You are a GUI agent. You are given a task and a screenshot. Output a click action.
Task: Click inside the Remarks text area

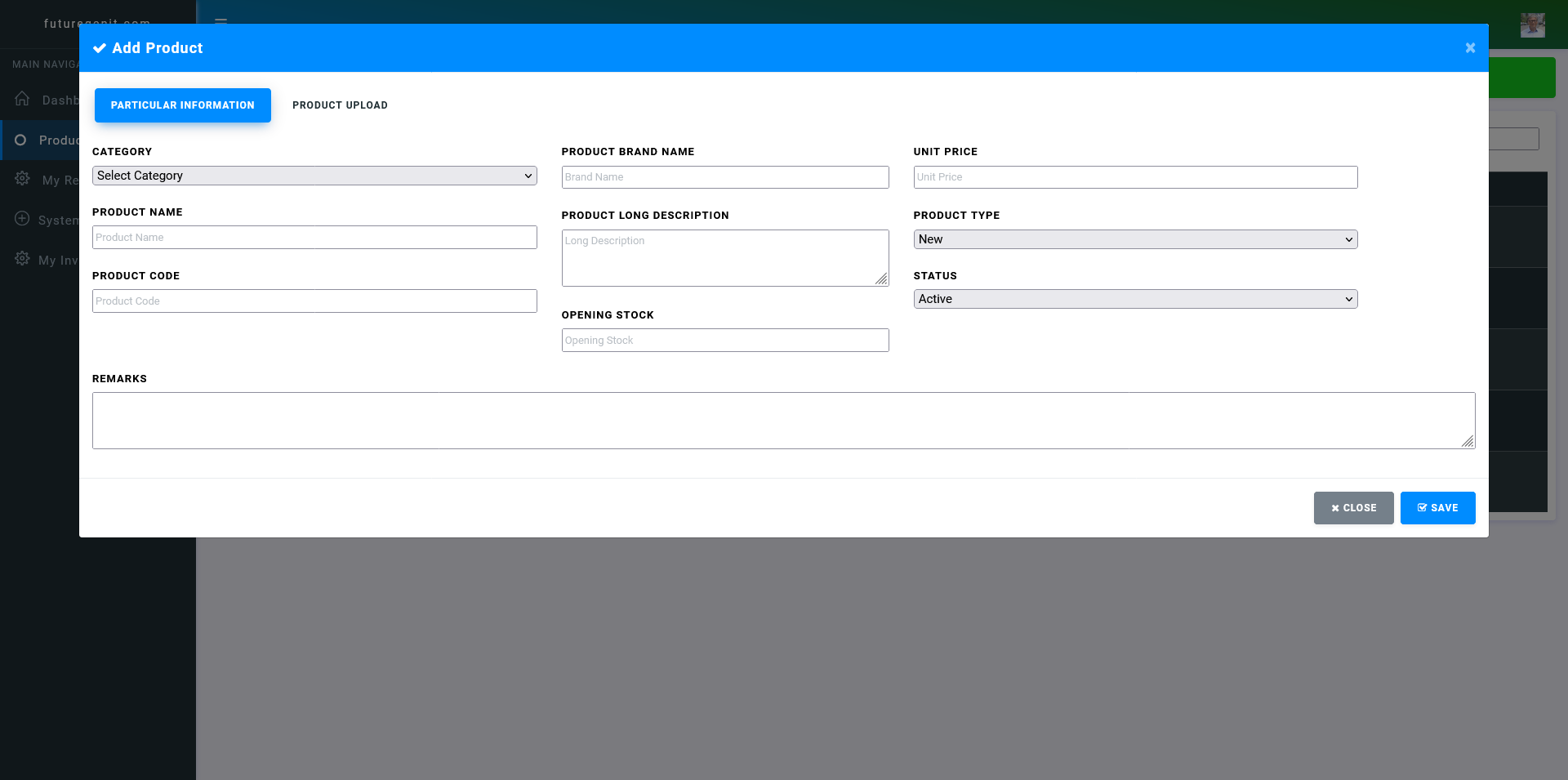point(782,421)
